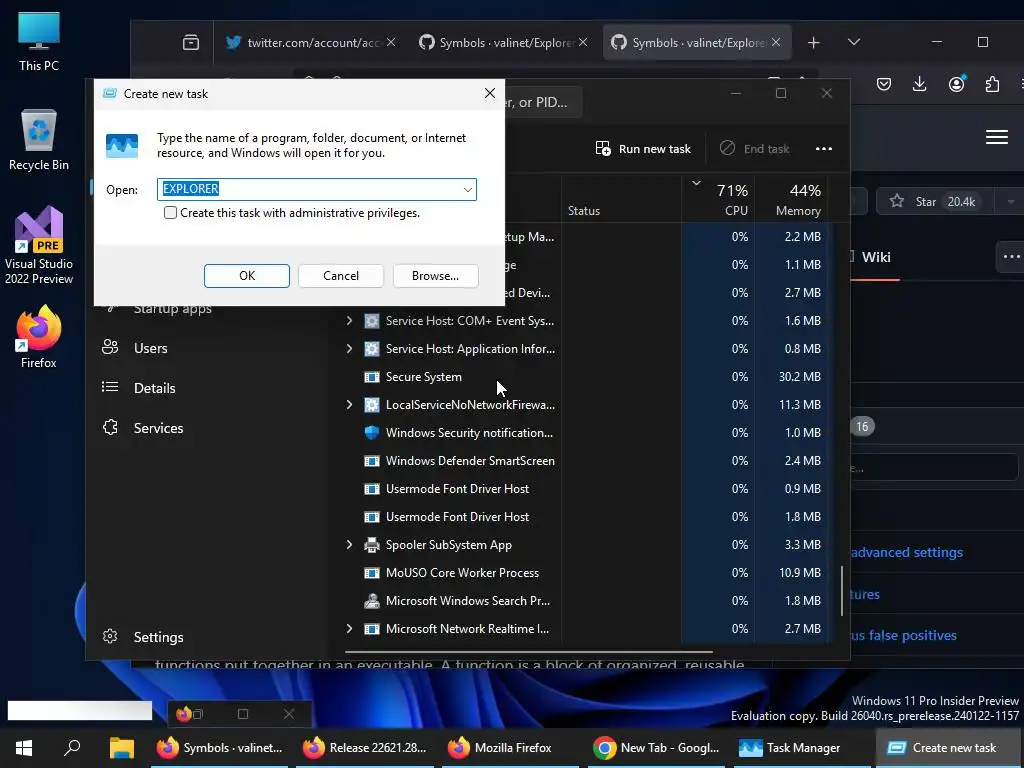Open Firefox's list all tabs chevron

tap(854, 42)
